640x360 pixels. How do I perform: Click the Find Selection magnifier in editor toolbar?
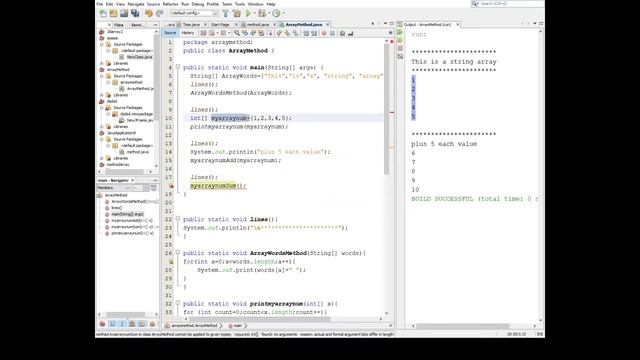[x=237, y=33]
